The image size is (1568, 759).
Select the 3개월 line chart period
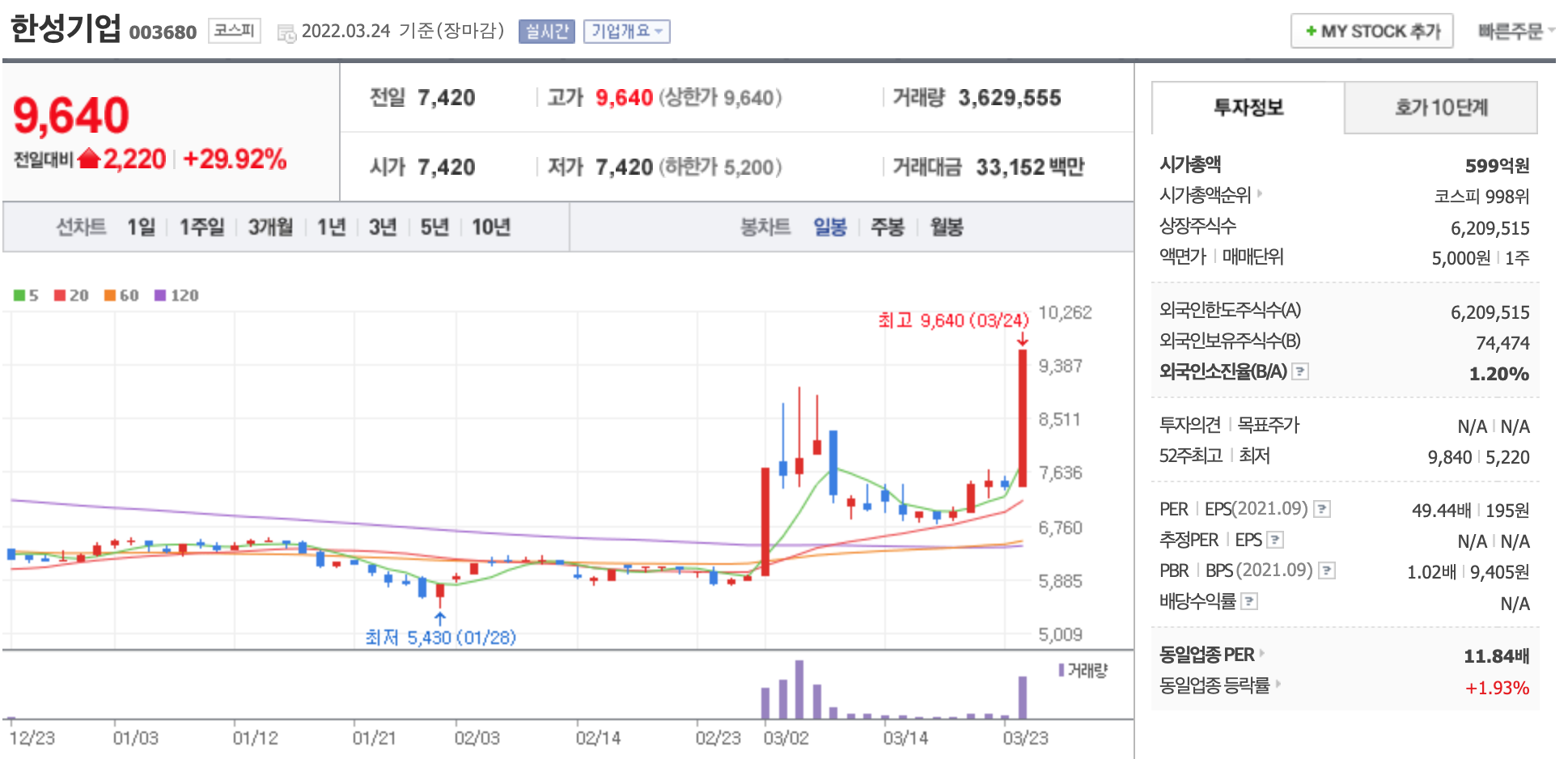[270, 227]
